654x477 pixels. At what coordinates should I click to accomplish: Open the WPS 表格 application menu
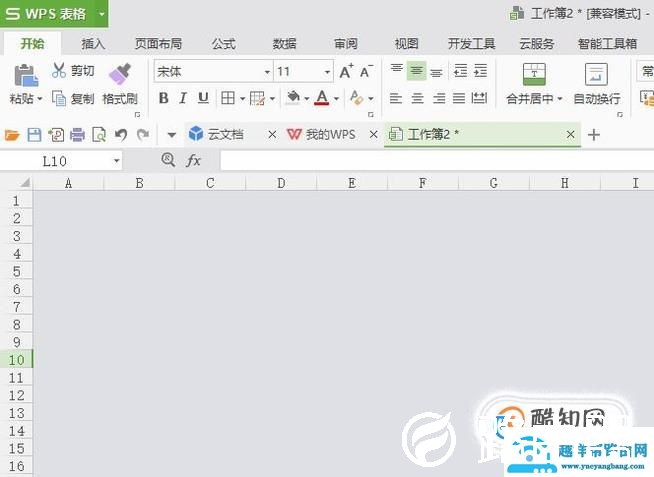click(x=54, y=14)
